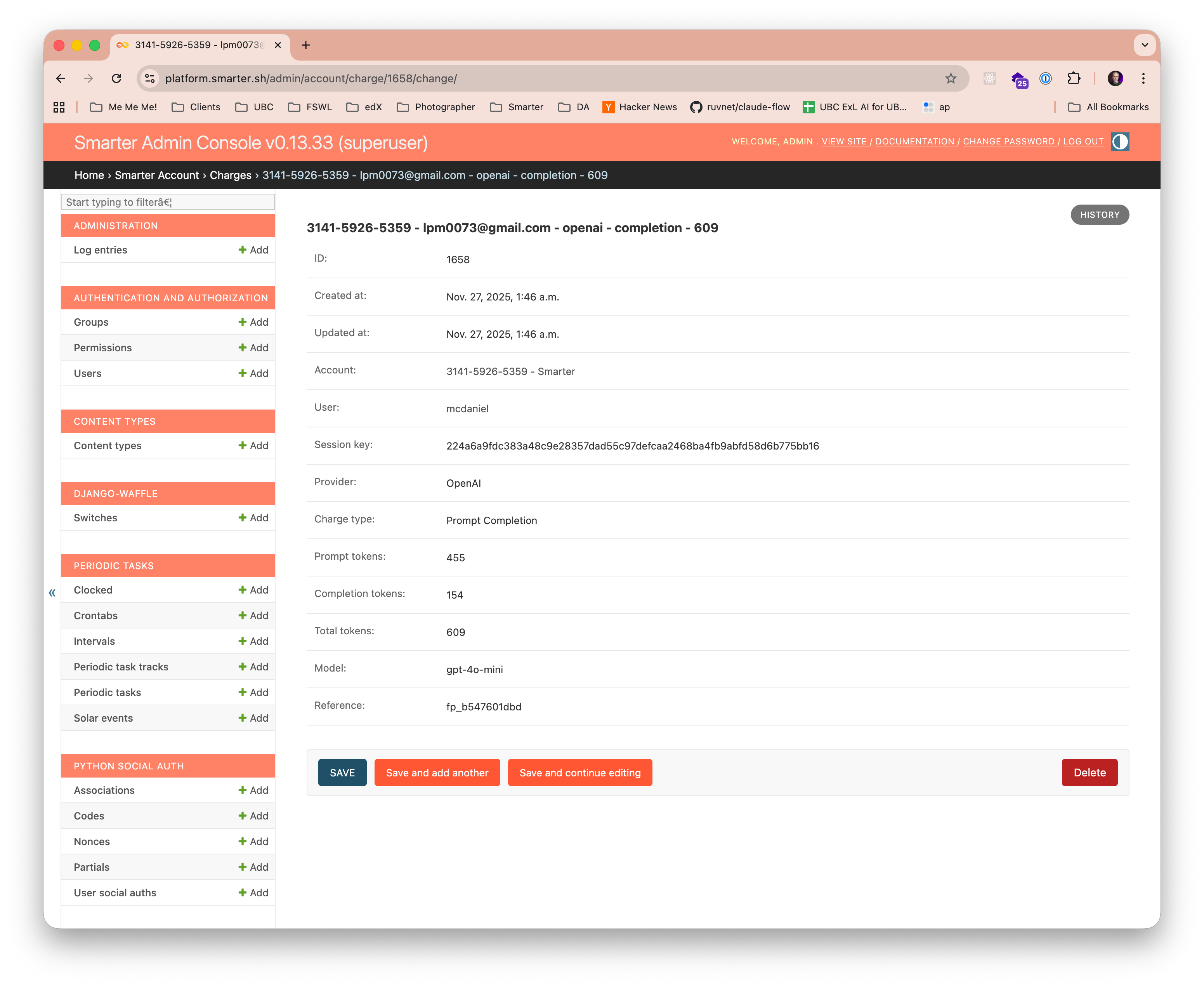The height and width of the screenshot is (986, 1204).
Task: Toggle the dark/light theme icon
Action: 1119,141
